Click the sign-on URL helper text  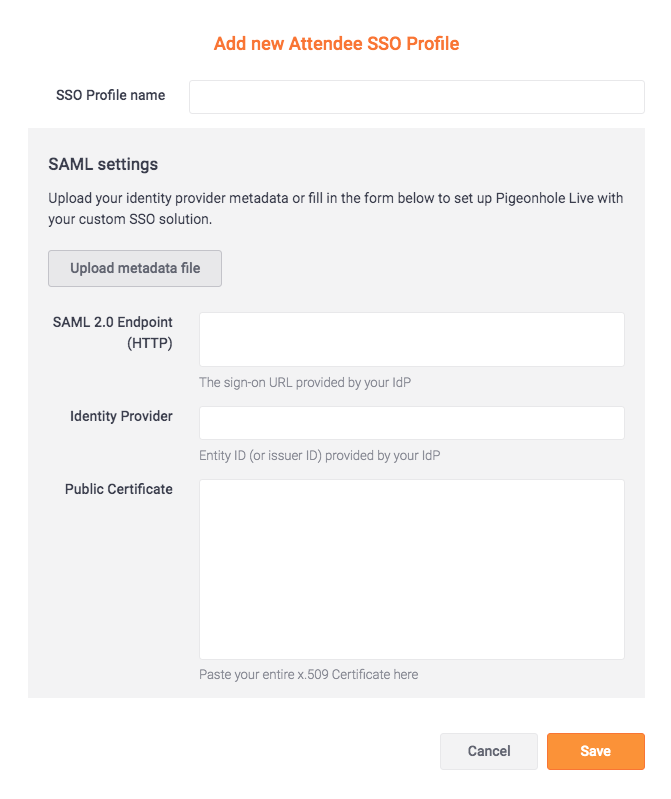pyautogui.click(x=305, y=383)
